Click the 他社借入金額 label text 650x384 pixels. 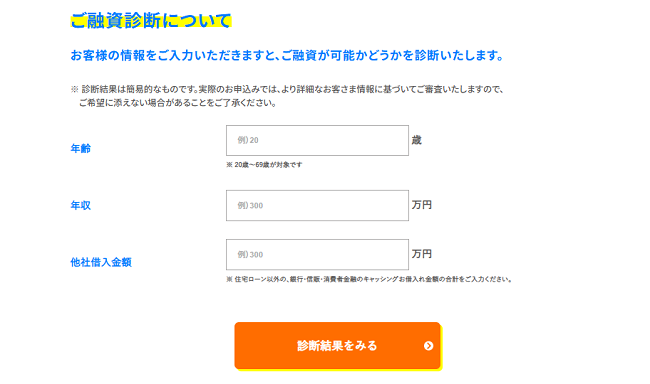pyautogui.click(x=101, y=262)
